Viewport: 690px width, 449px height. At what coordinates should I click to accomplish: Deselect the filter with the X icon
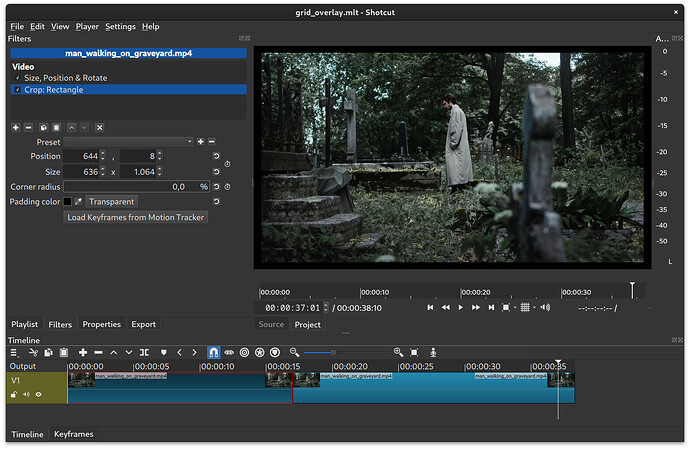[99, 128]
